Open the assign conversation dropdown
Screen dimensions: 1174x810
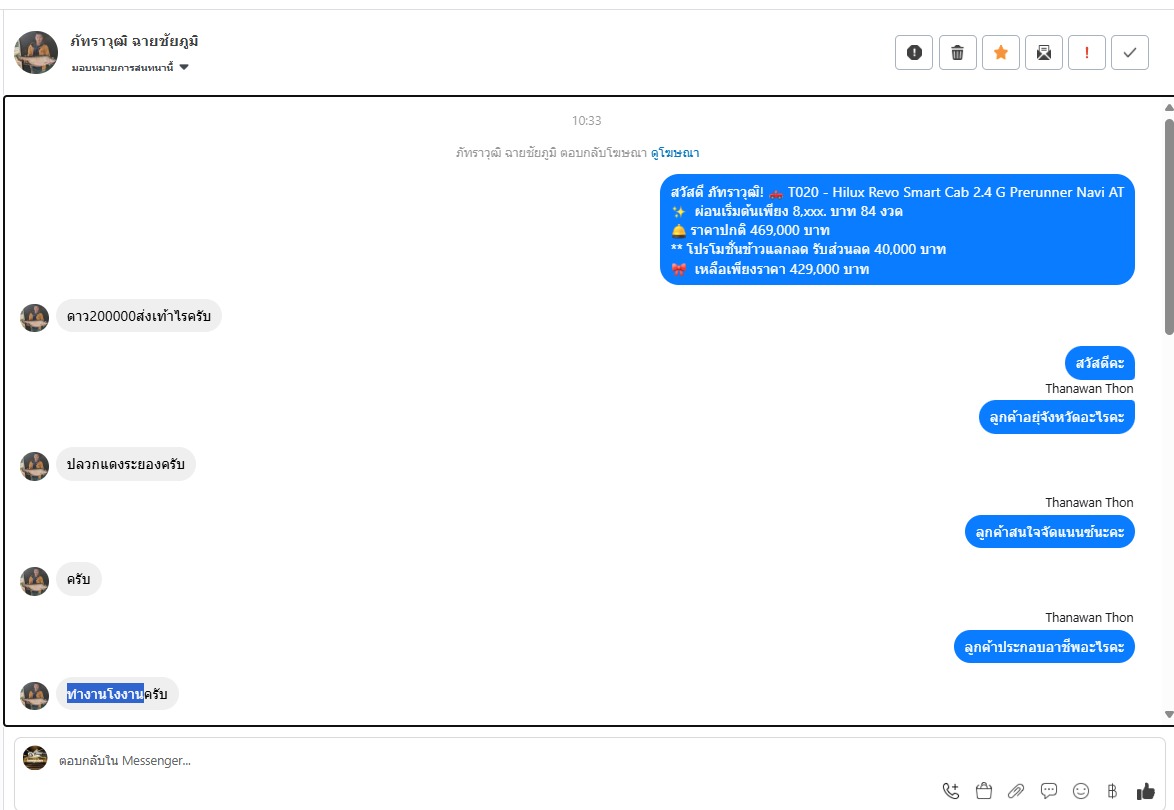point(130,68)
